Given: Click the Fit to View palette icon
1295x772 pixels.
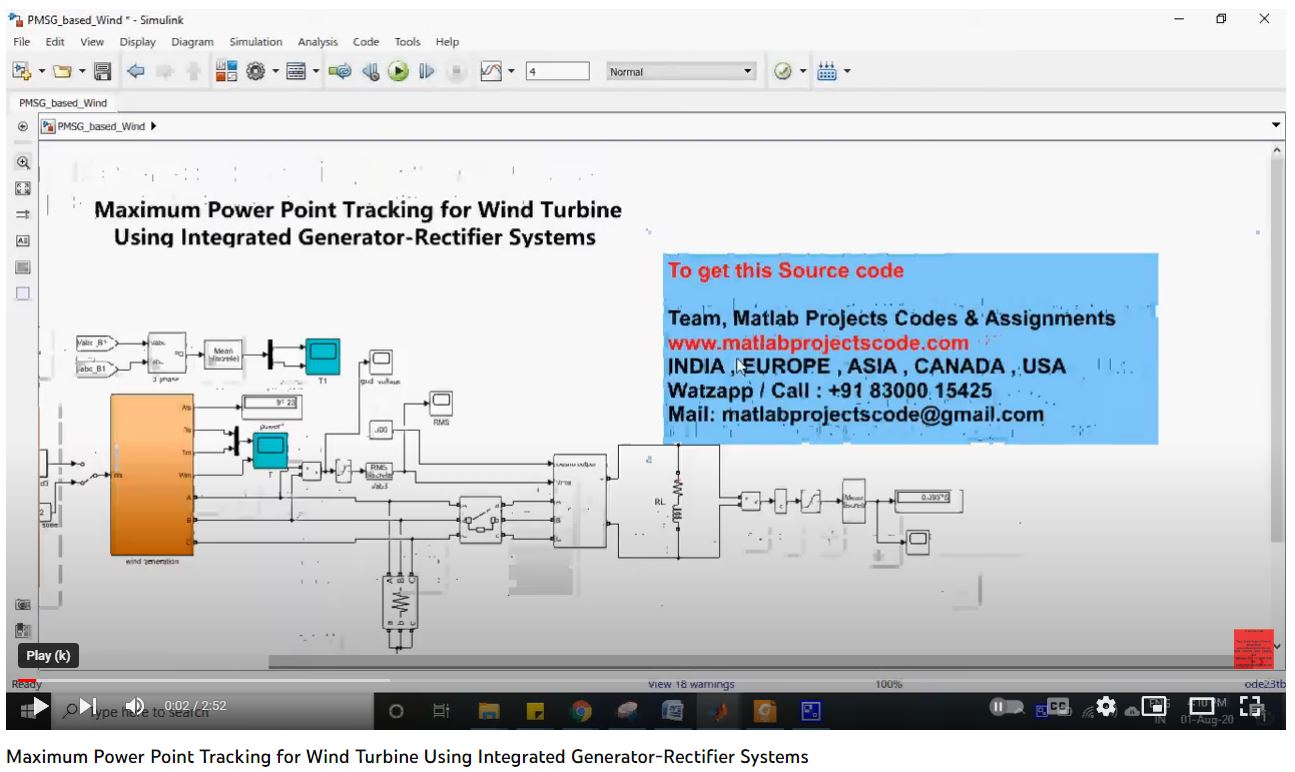Looking at the screenshot, I should click(23, 188).
